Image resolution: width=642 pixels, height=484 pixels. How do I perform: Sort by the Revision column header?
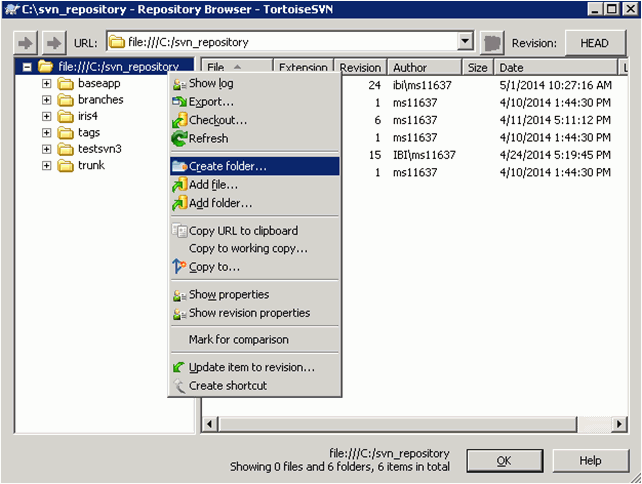point(360,67)
